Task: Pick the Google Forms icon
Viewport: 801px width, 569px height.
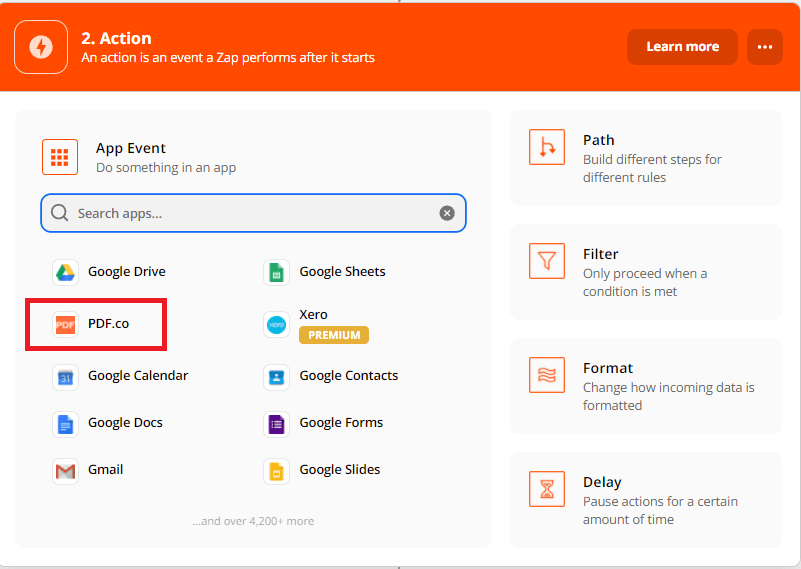Action: point(277,424)
